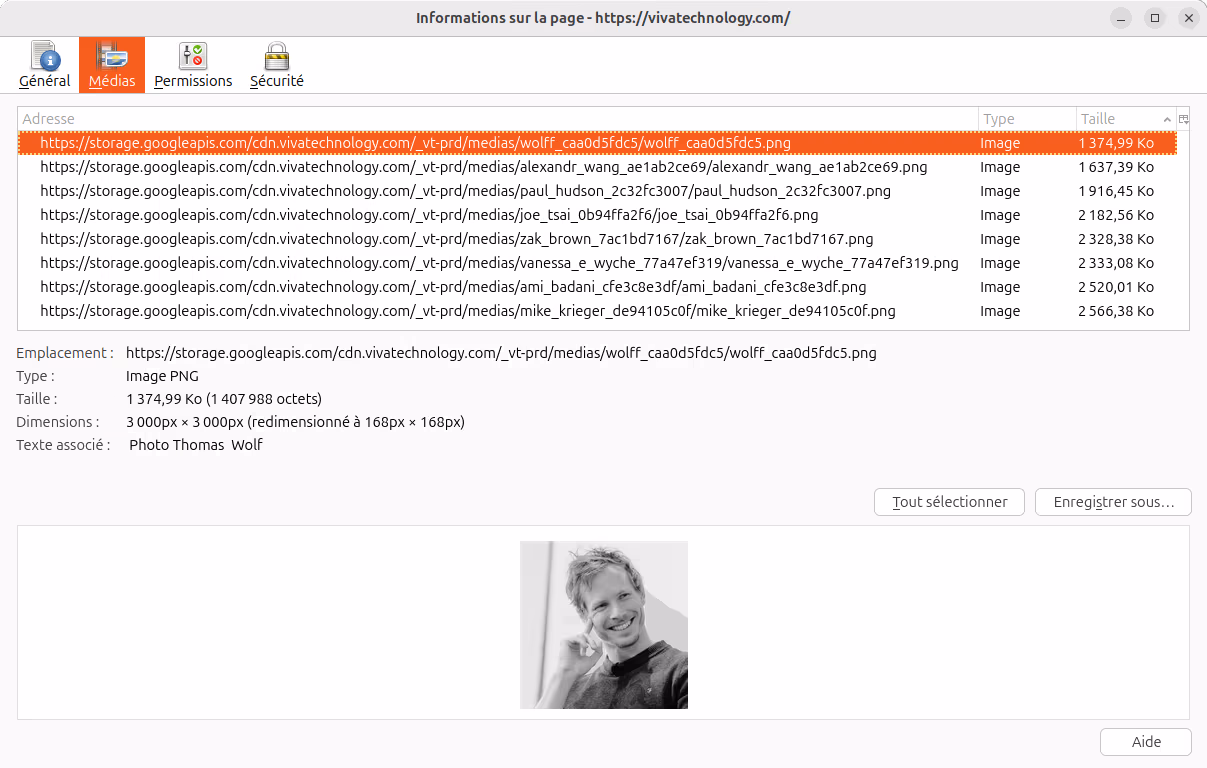Click the size value 2 328,38 Ko
Viewport: 1207px width, 768px height.
pyautogui.click(x=1116, y=239)
